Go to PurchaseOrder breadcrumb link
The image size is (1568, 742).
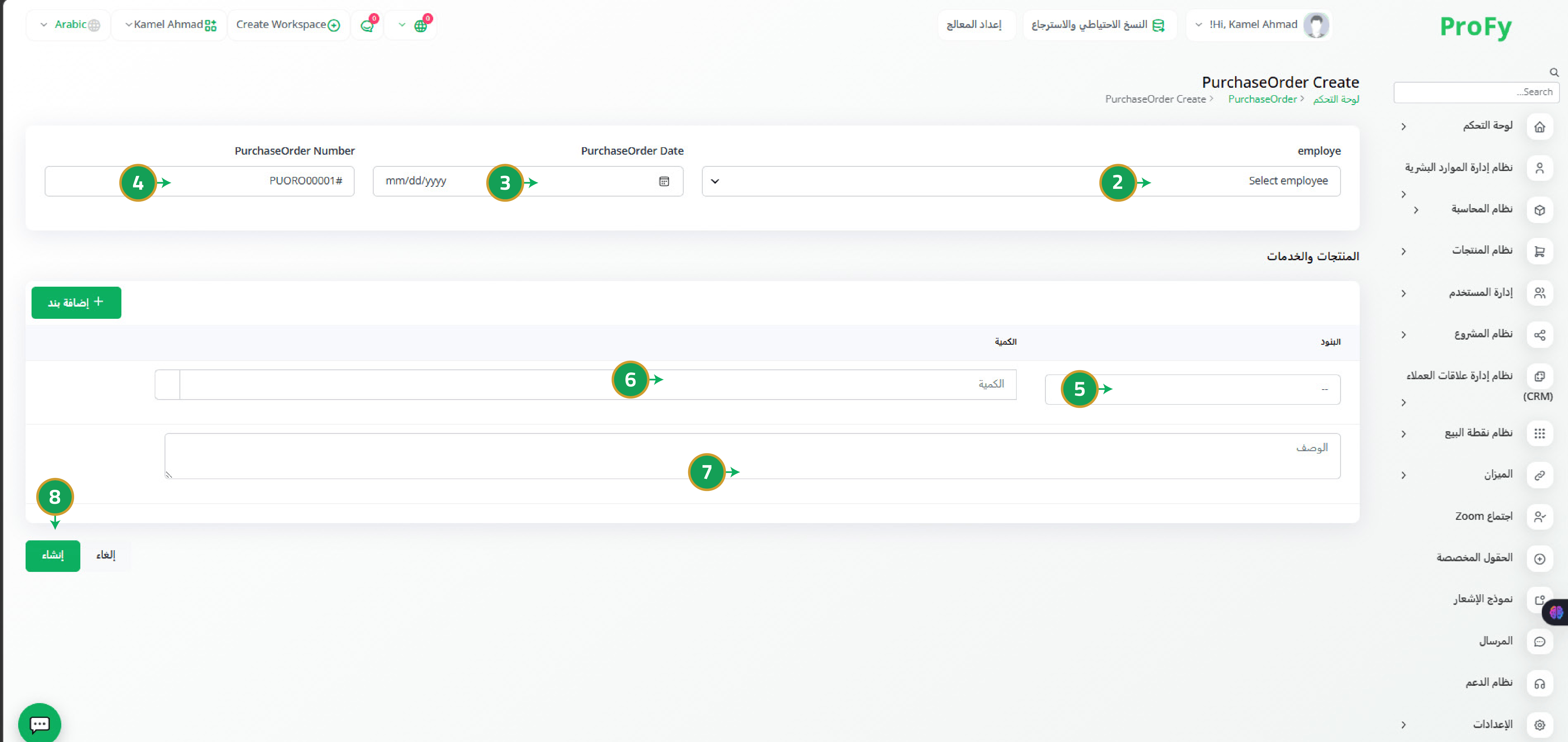(x=1262, y=99)
